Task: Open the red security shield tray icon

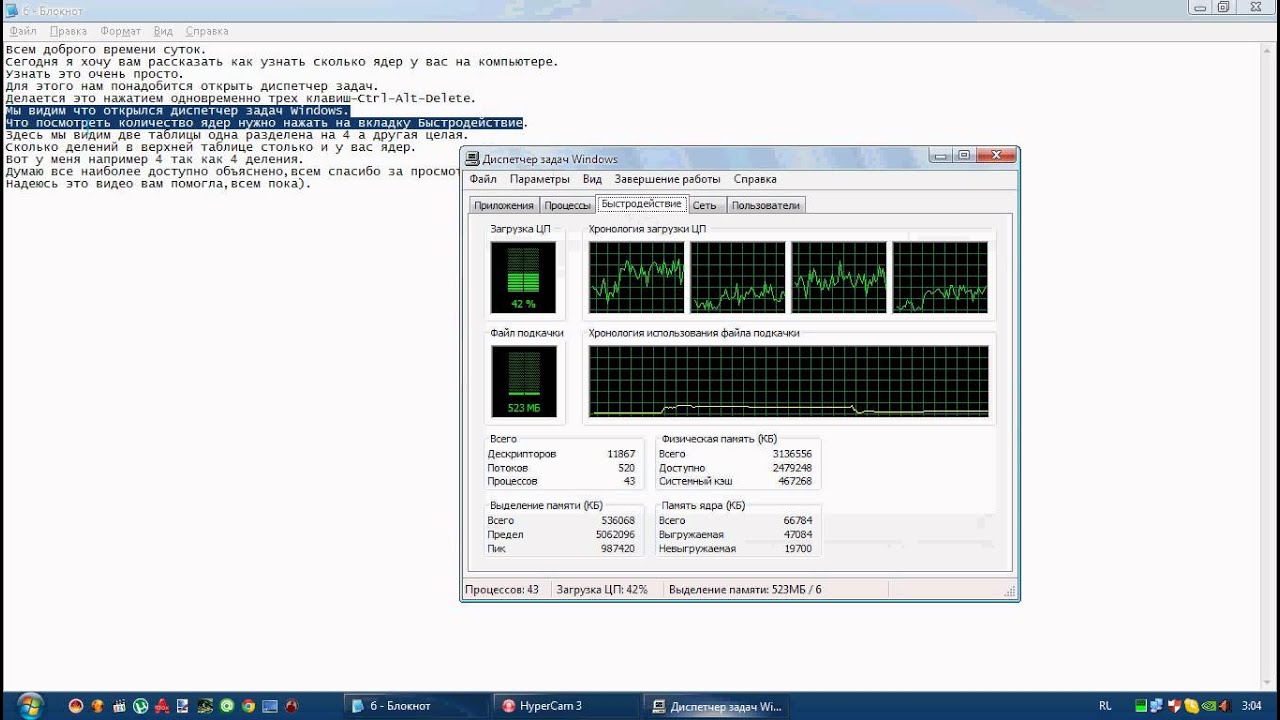Action: click(x=1174, y=705)
